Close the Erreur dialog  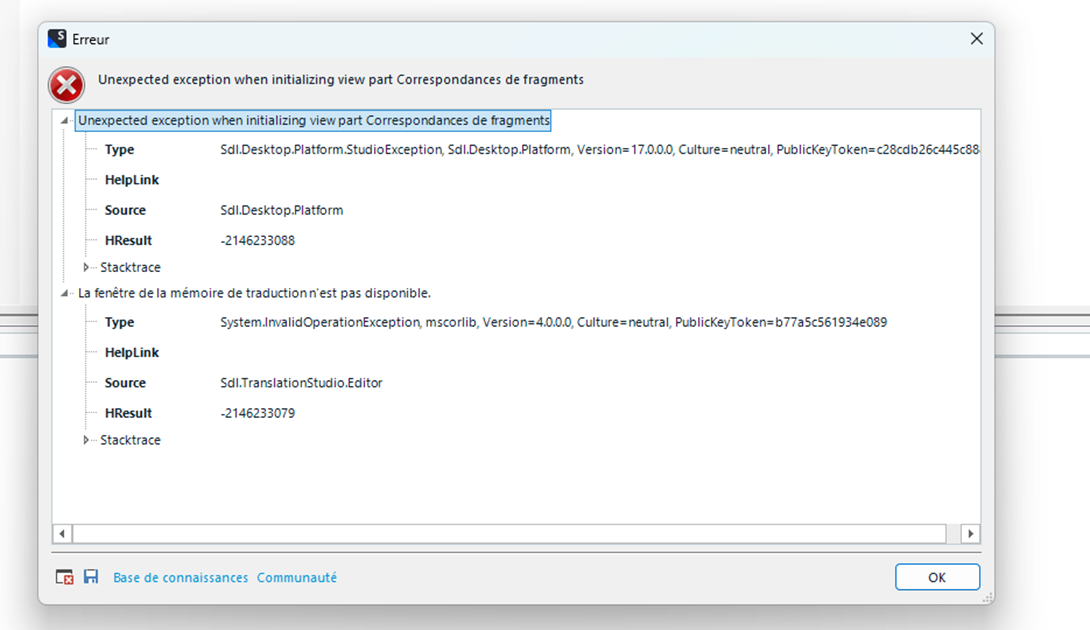pyautogui.click(x=977, y=39)
